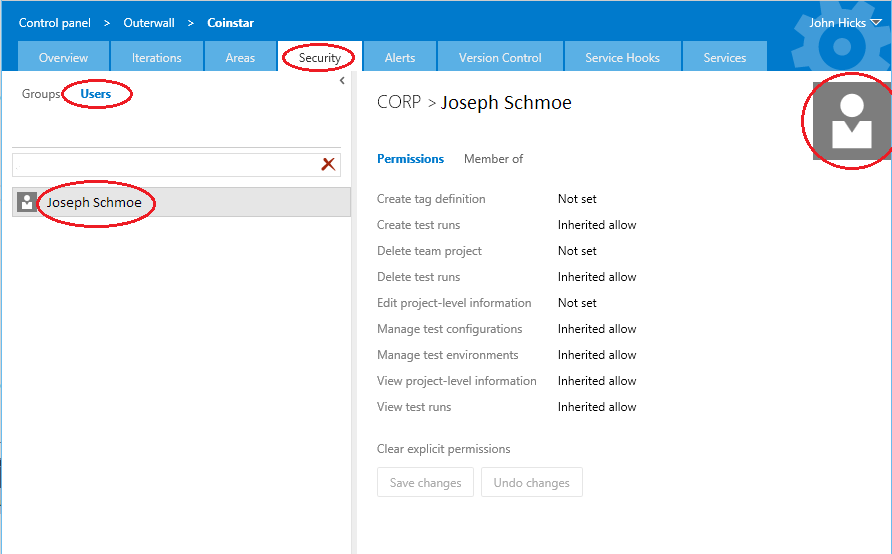Change the Delete team project permission value
The width and height of the screenshot is (892, 554).
point(577,251)
